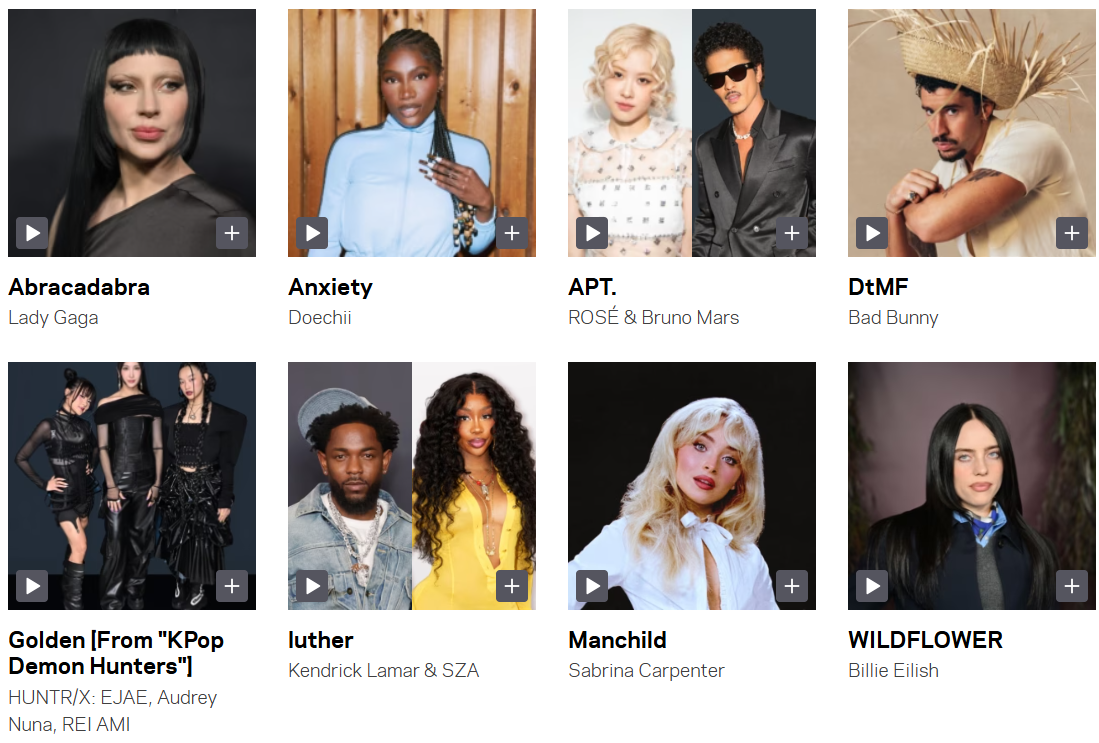Play the DtMF preview by Bad Bunny
1099x743 pixels.
click(872, 233)
